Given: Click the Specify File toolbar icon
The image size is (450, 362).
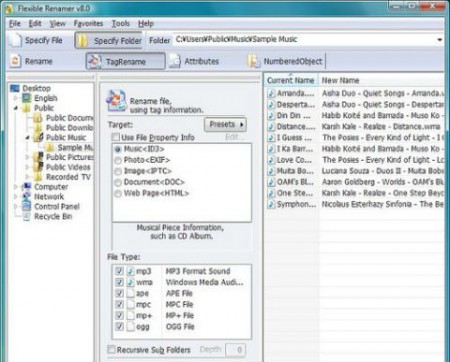Looking at the screenshot, I should tap(15, 40).
